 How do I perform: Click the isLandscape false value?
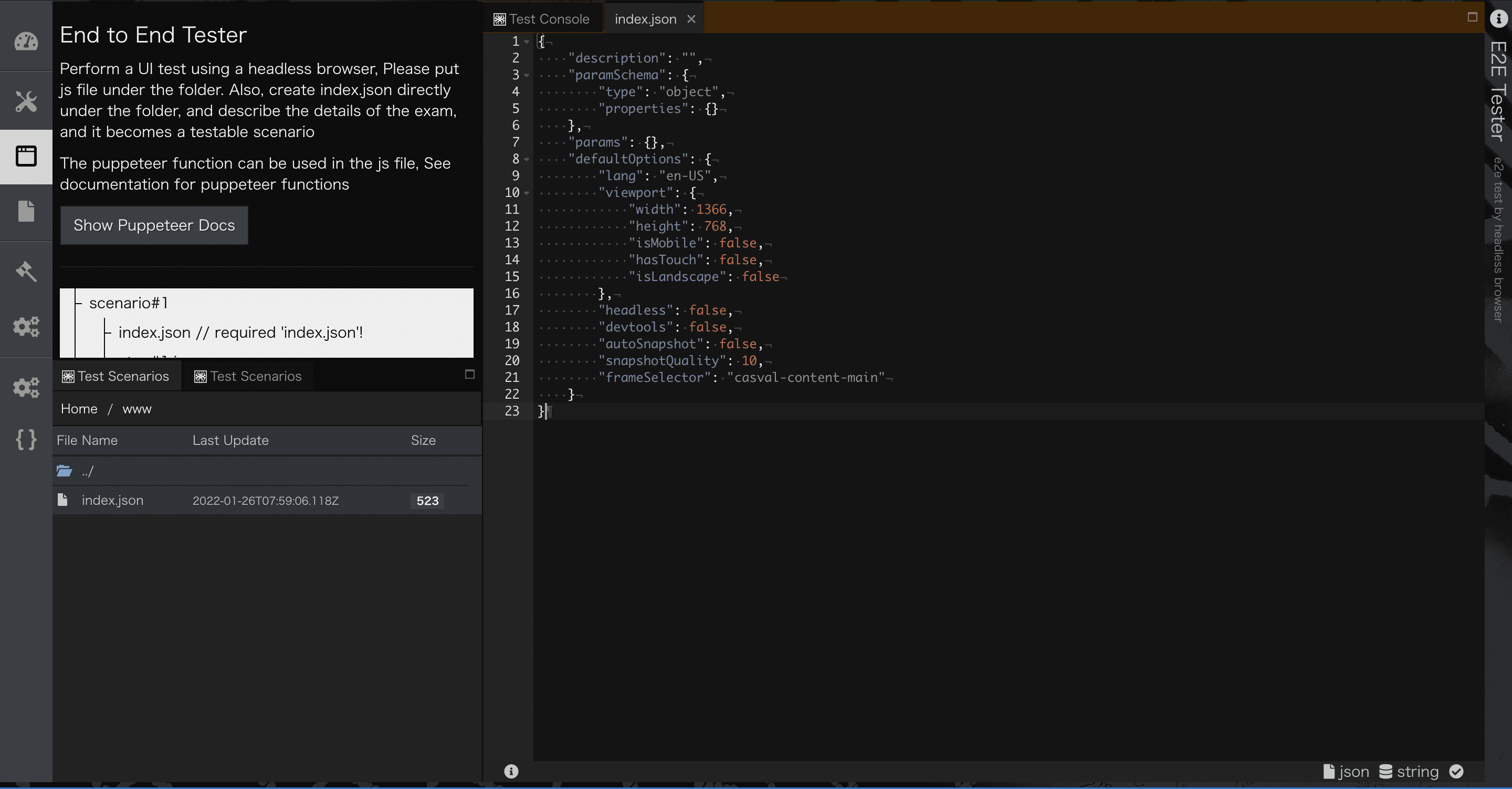tap(760, 277)
